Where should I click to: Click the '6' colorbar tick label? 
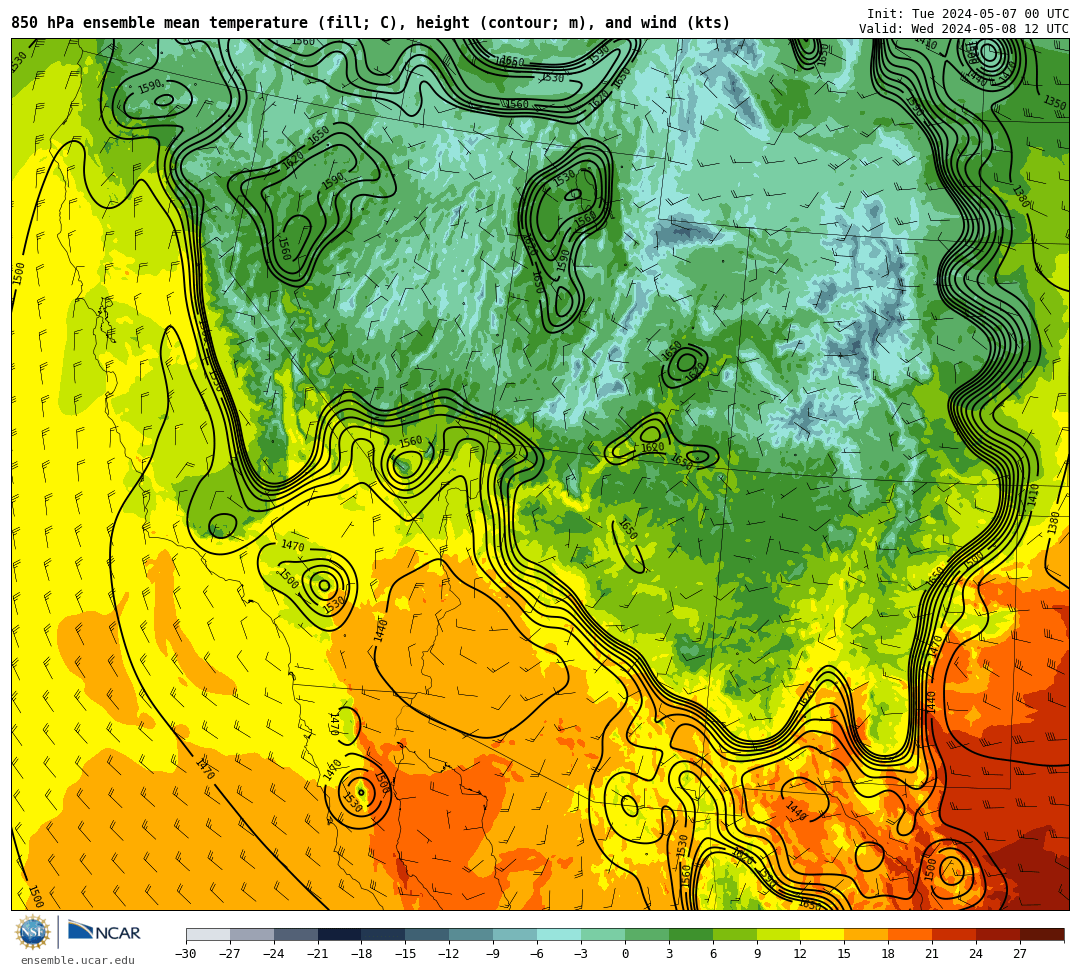(713, 954)
